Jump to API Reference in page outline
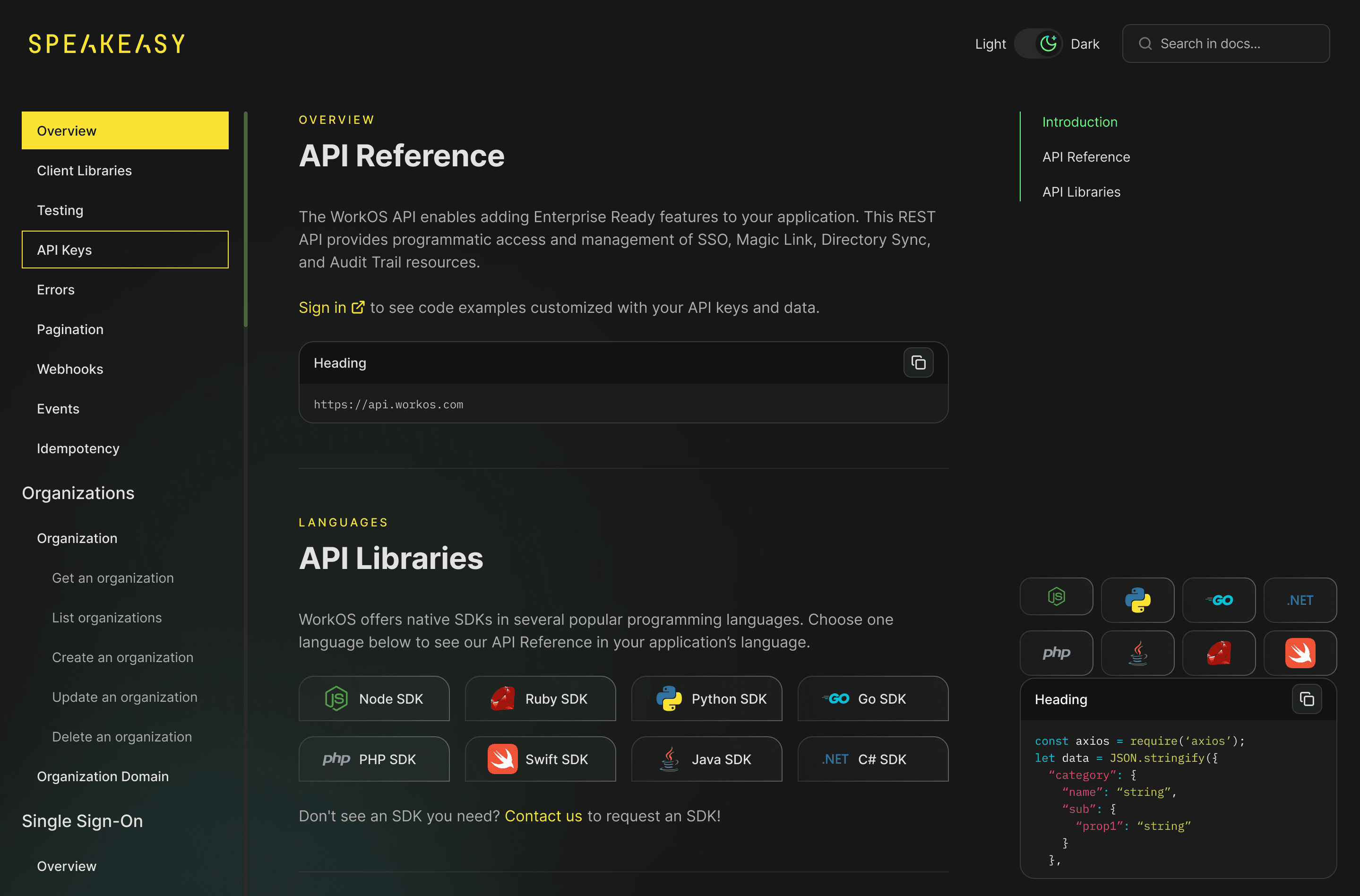1360x896 pixels. click(x=1086, y=157)
